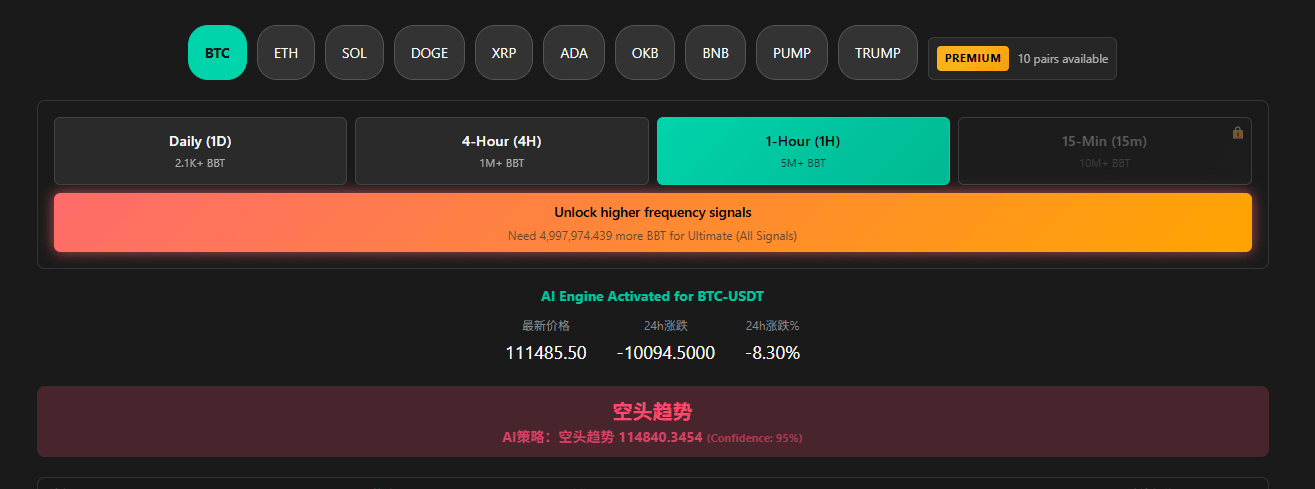
Task: Select the DOGE pair button
Action: coord(429,53)
